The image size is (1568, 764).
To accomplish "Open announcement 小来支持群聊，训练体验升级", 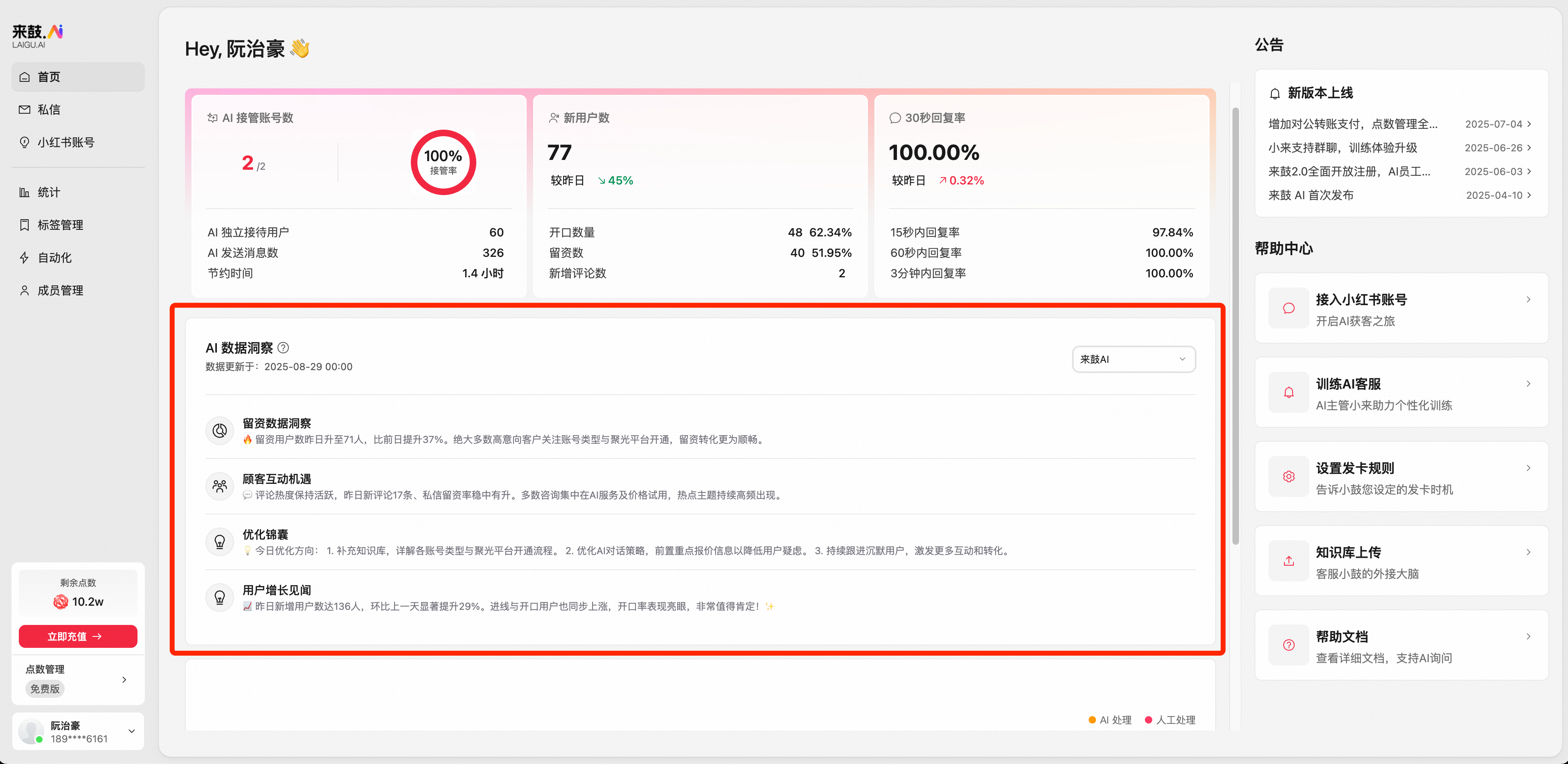I will pos(1342,148).
